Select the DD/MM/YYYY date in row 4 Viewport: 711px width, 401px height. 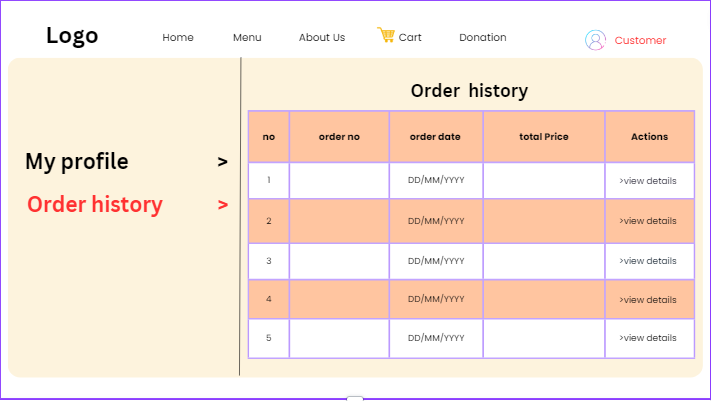(436, 299)
